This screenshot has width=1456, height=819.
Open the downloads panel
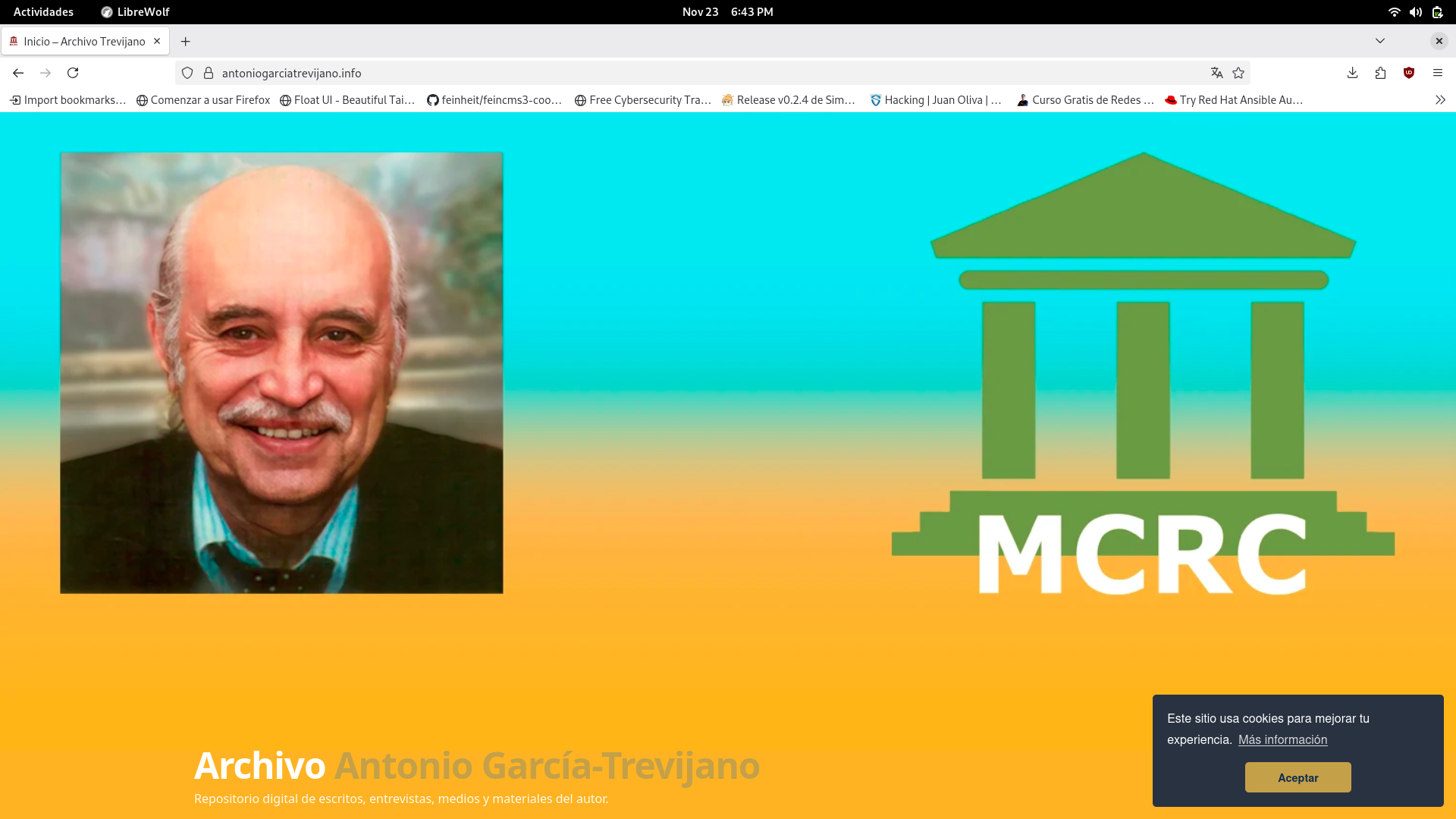[x=1352, y=73]
